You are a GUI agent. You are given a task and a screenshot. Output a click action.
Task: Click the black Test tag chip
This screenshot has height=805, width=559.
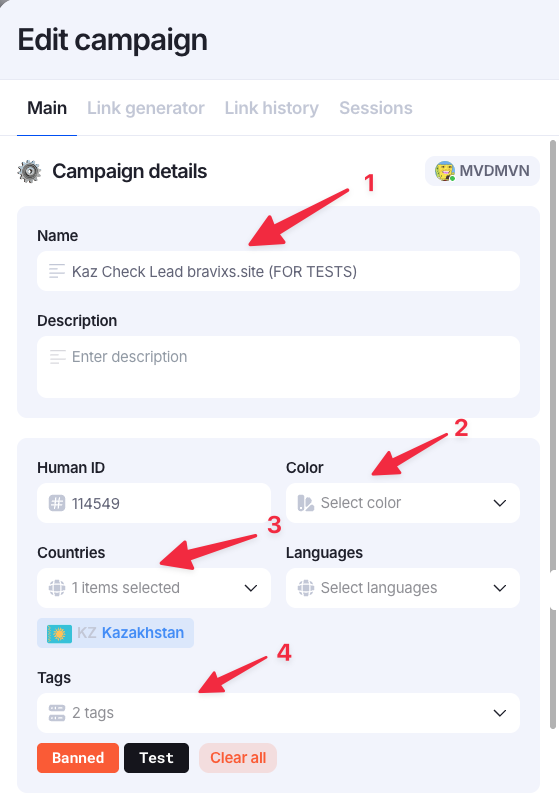tap(157, 758)
